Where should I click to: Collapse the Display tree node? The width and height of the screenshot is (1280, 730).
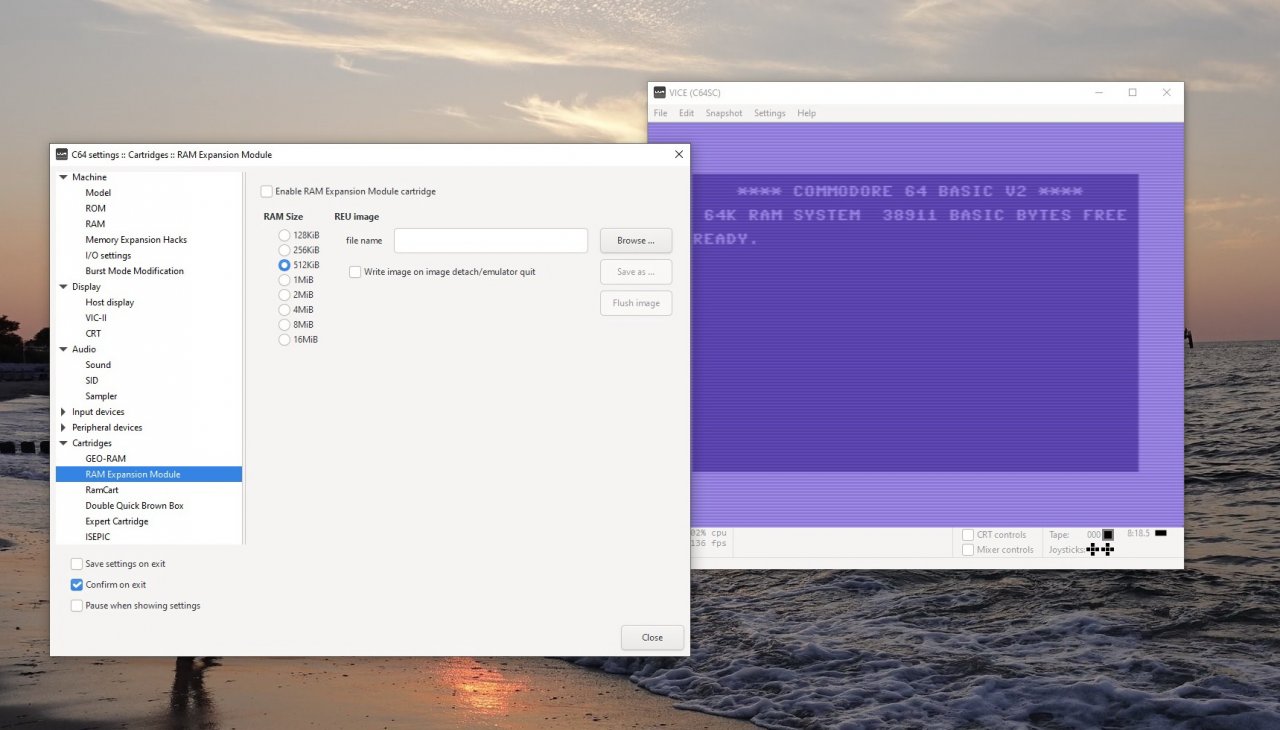(x=63, y=287)
